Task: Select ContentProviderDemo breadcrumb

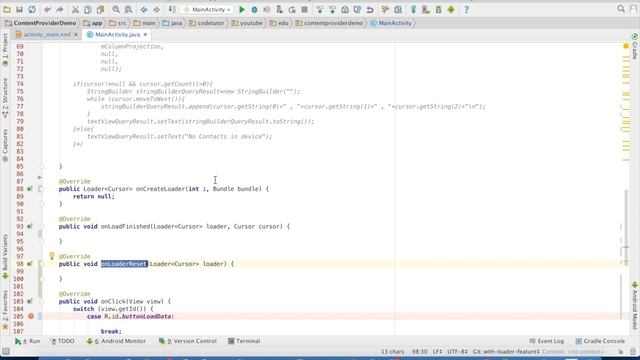Action: point(40,23)
